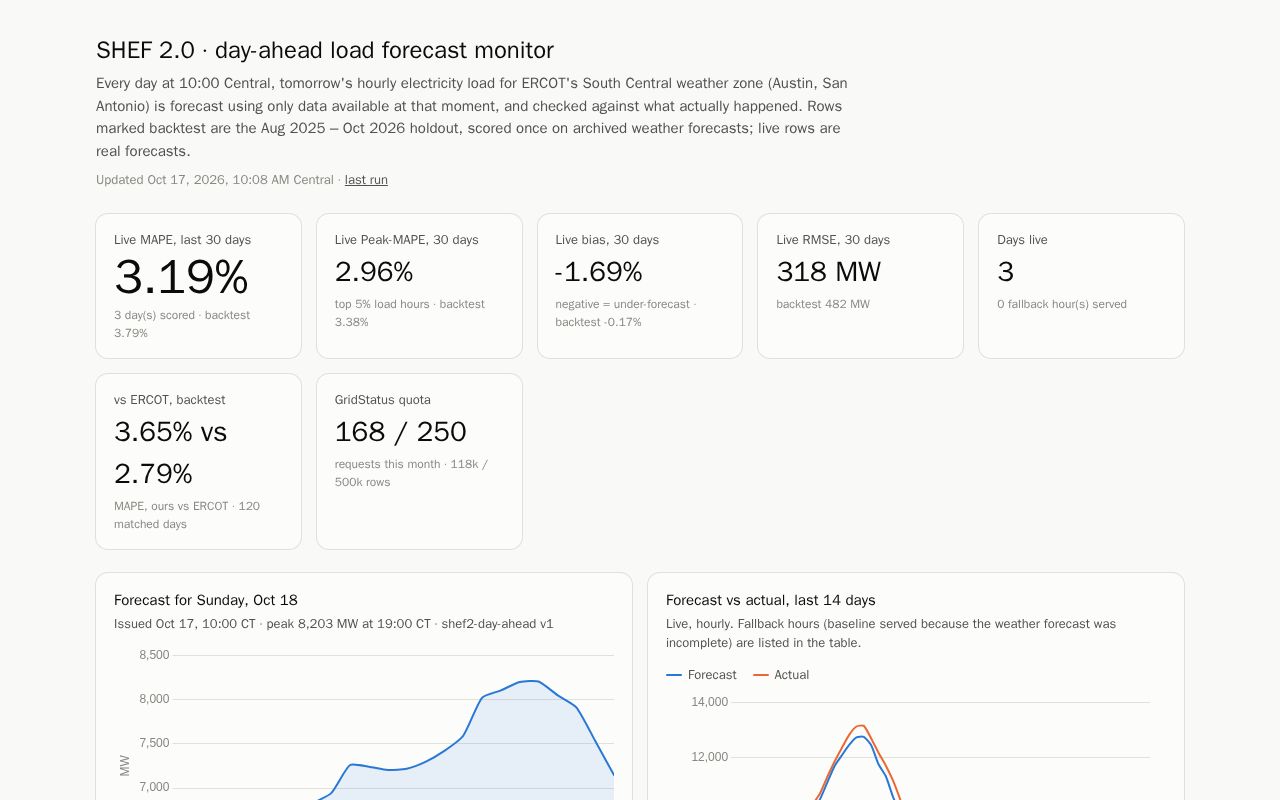The height and width of the screenshot is (800, 1280).
Task: Click the "Days live" label
Action: (1022, 240)
